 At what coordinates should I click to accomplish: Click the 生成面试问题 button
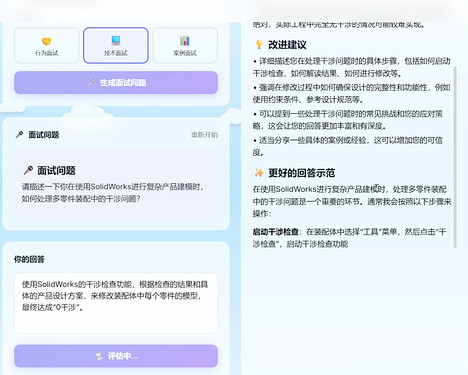(x=116, y=82)
